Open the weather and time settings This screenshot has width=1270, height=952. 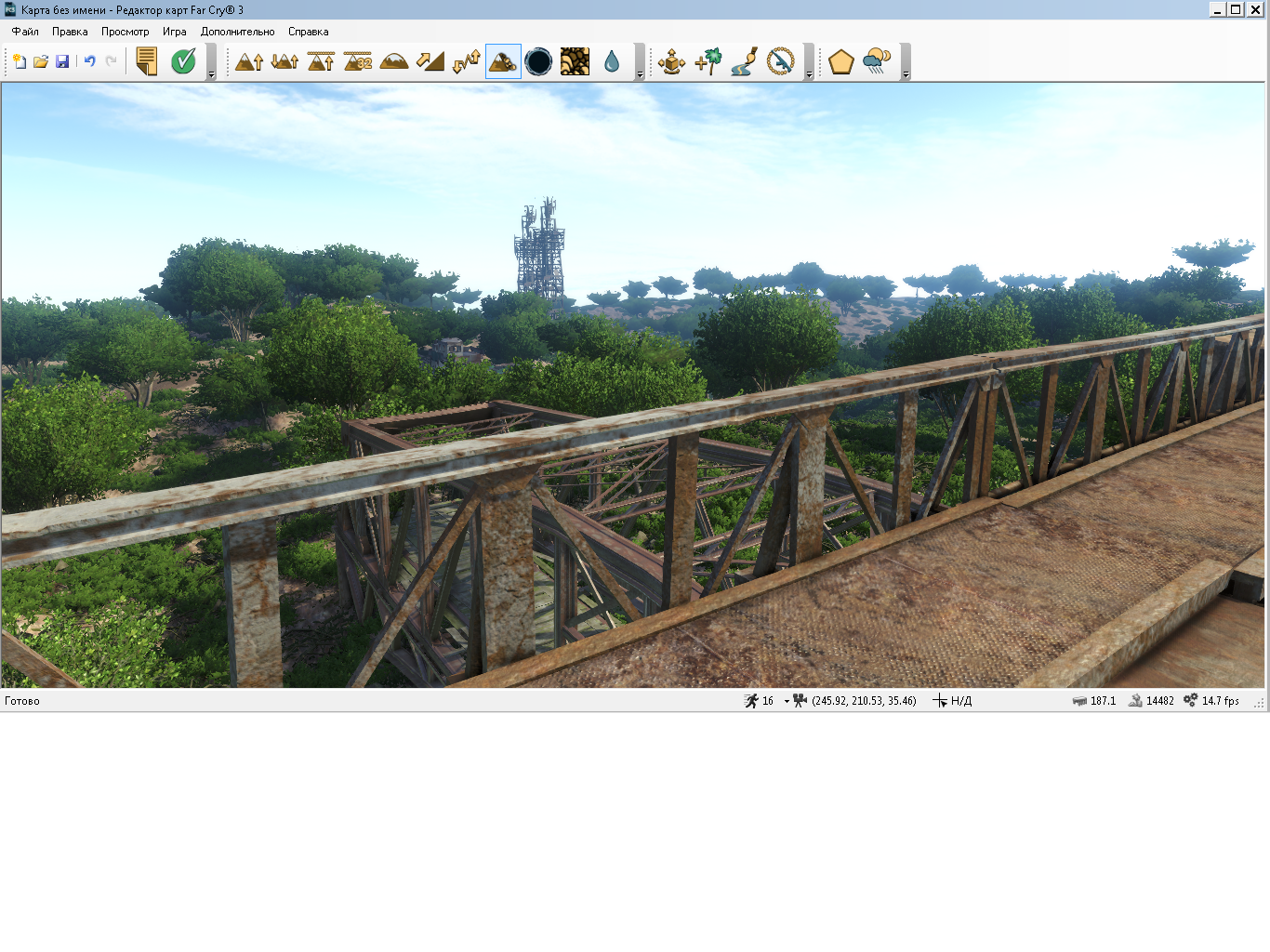[877, 61]
